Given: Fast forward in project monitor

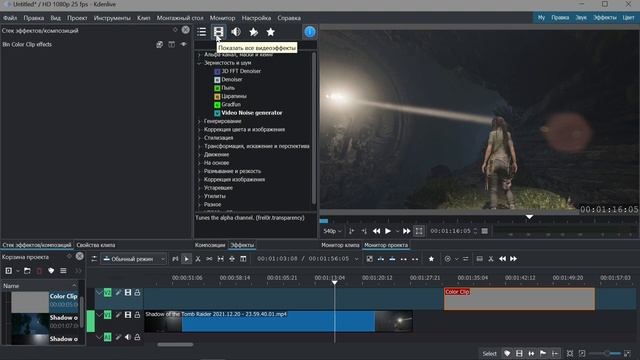Looking at the screenshot, I should pos(407,231).
